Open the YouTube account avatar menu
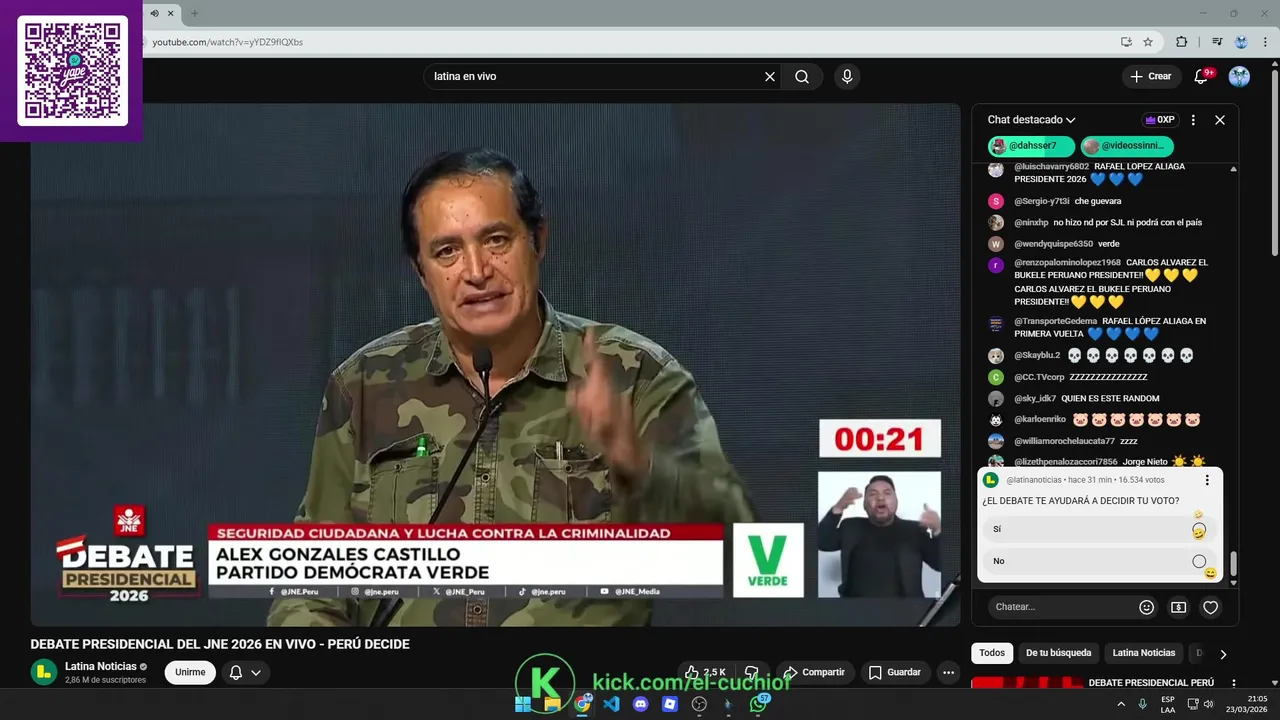This screenshot has width=1280, height=720. [x=1239, y=77]
